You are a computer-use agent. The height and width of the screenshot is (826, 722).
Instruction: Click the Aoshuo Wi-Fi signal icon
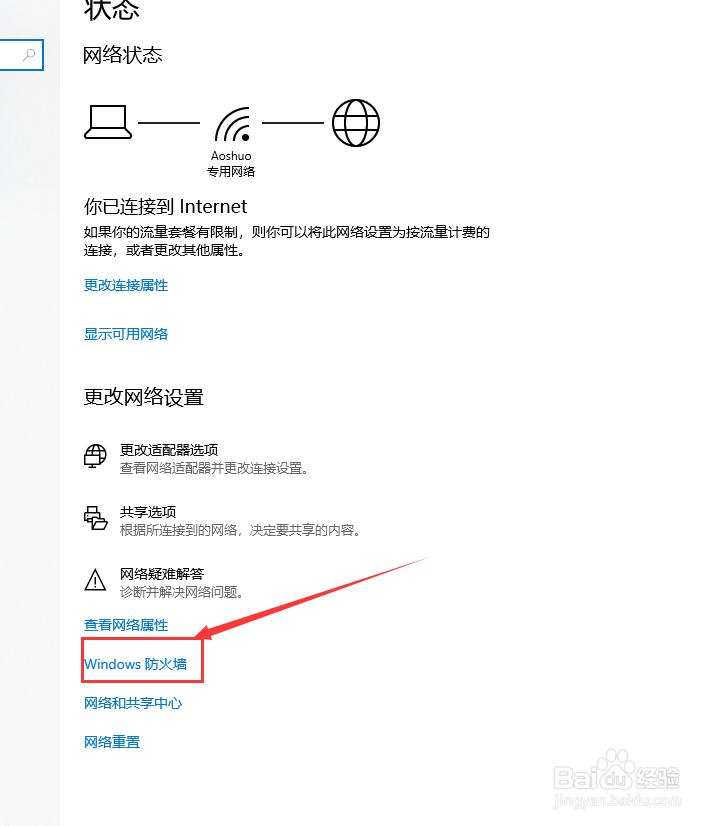pos(232,124)
